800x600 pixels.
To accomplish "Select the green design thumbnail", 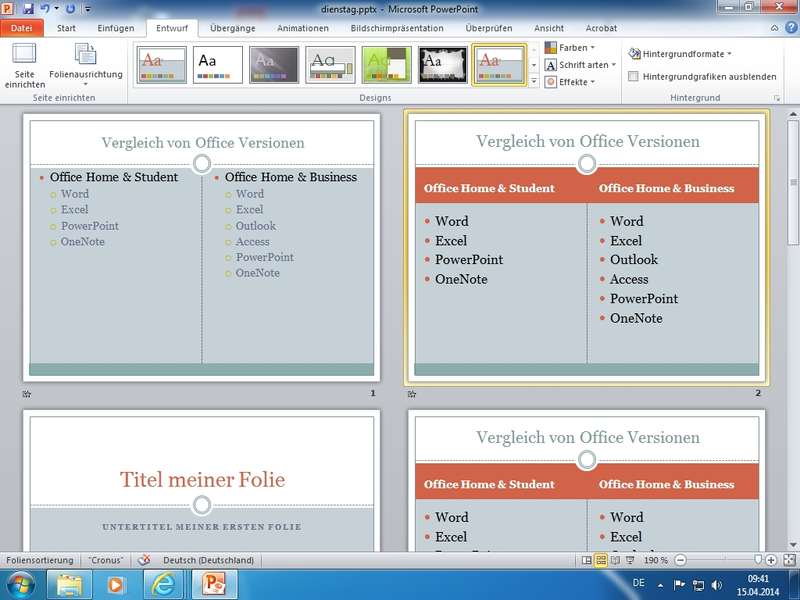I will 386,65.
